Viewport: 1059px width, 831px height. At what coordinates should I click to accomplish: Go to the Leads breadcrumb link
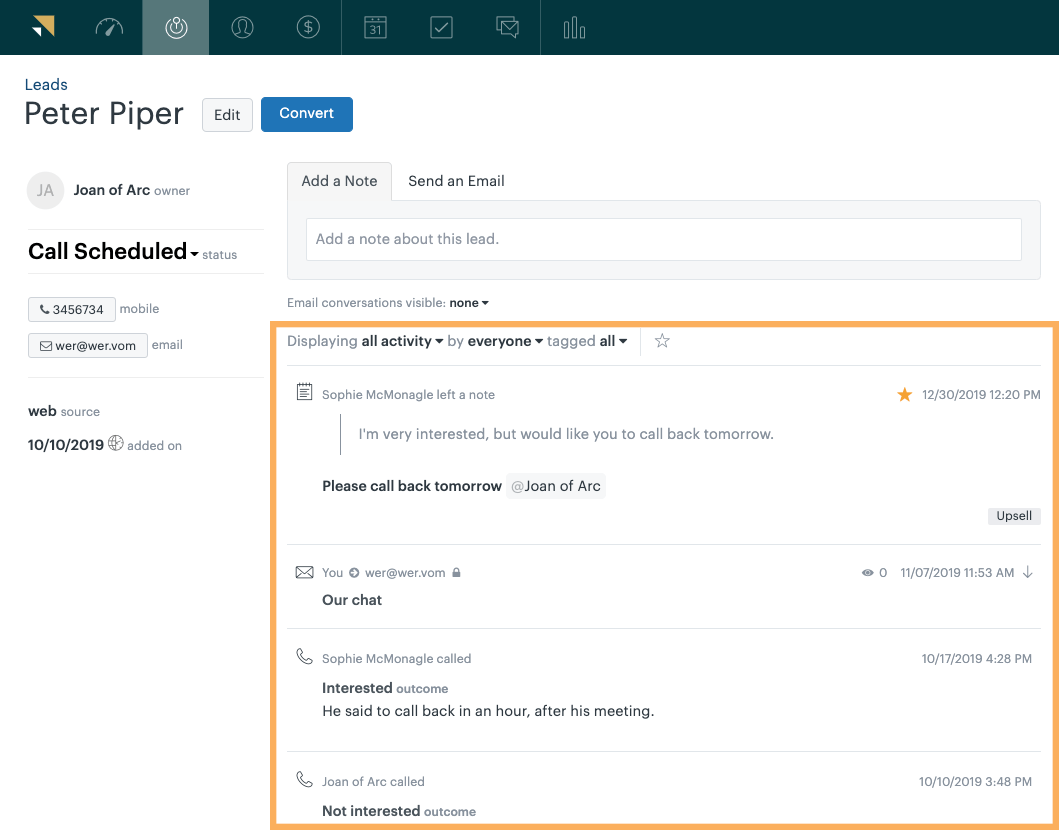coord(46,84)
